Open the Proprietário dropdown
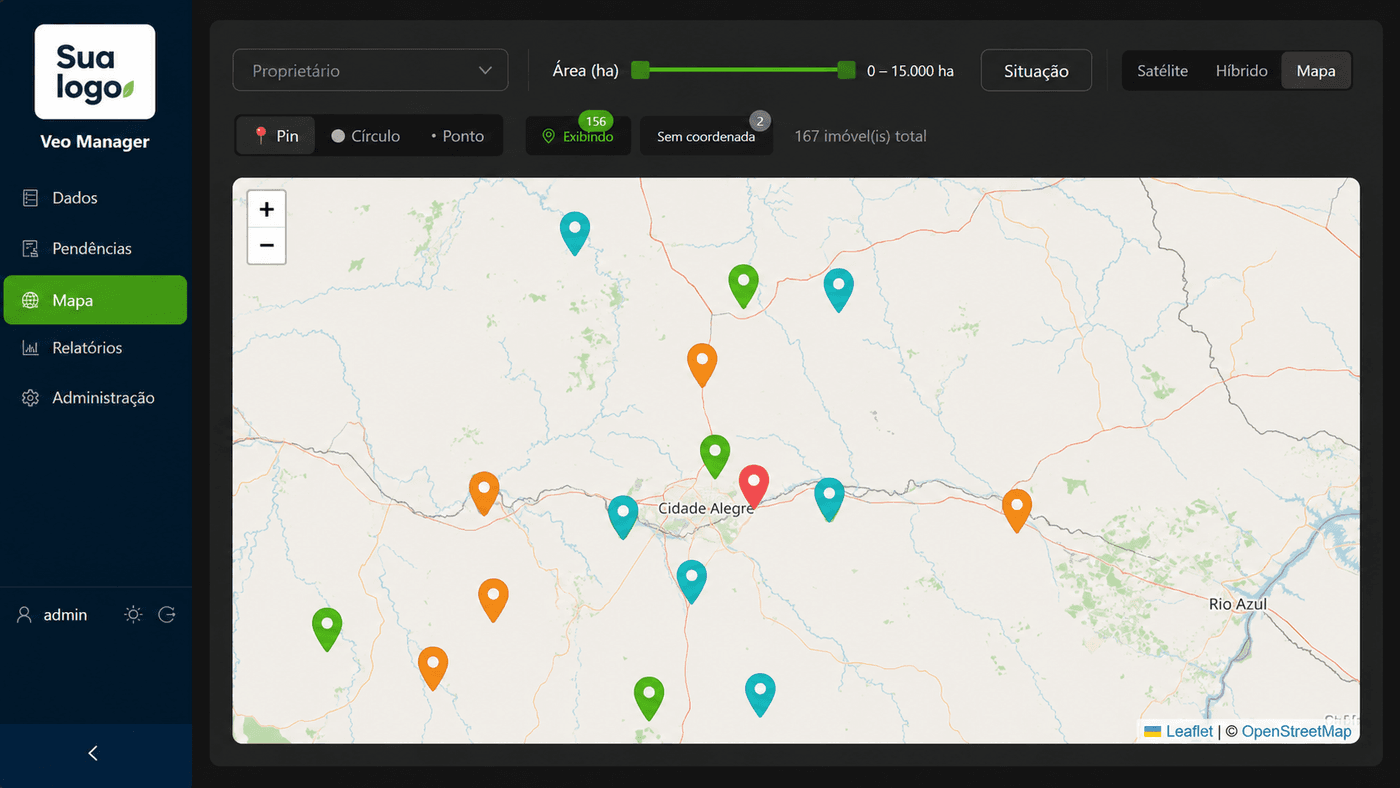The image size is (1400, 788). point(370,71)
